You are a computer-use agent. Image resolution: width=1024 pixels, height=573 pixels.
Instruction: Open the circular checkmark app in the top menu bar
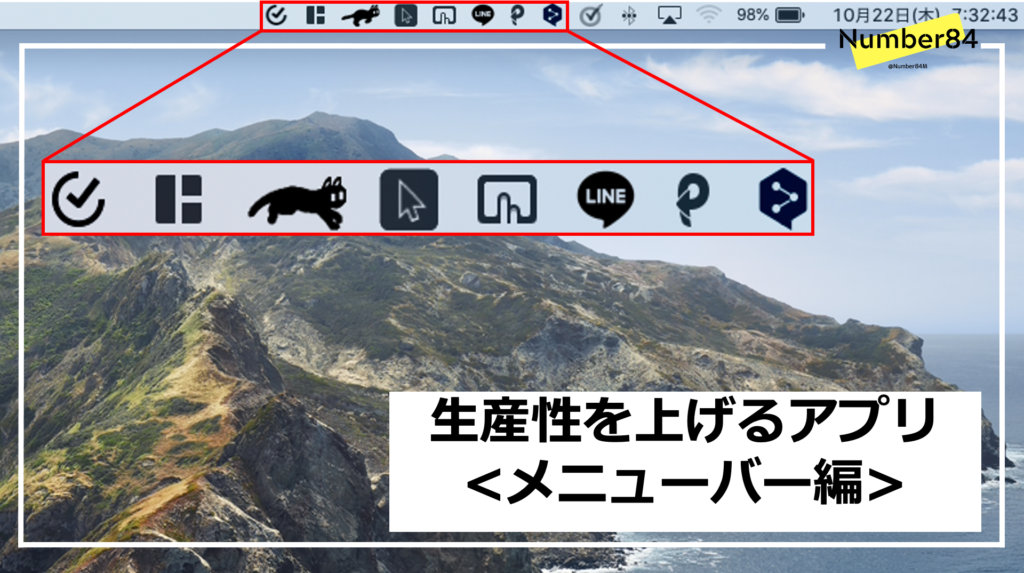276,15
